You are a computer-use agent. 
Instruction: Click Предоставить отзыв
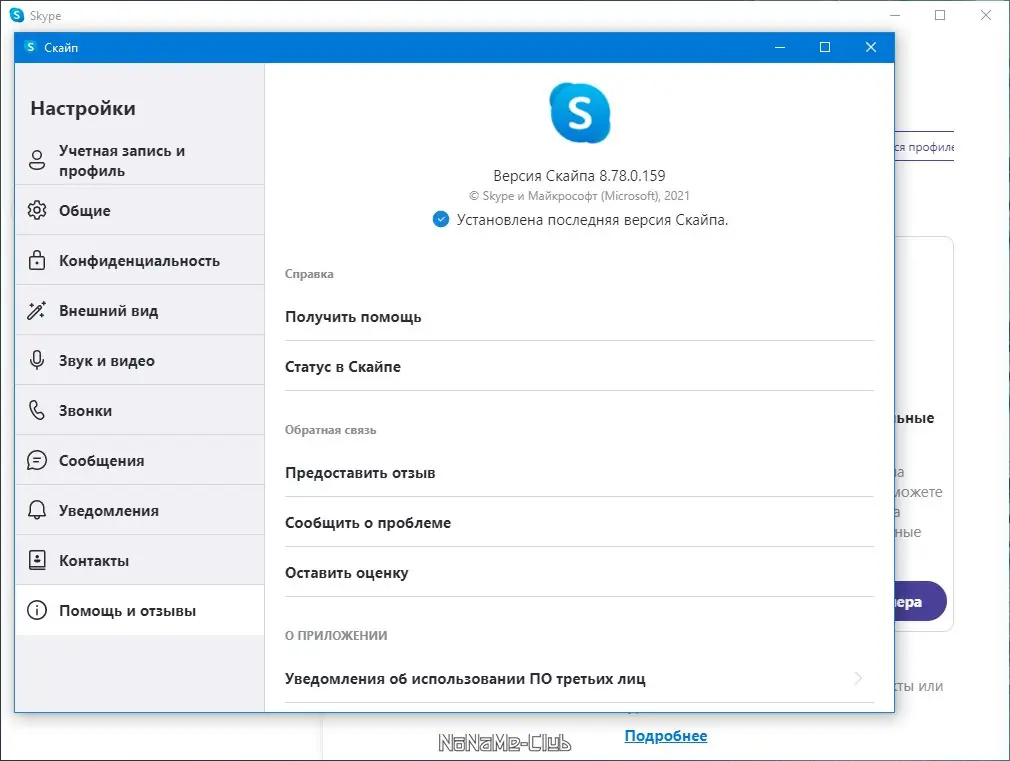coord(579,473)
